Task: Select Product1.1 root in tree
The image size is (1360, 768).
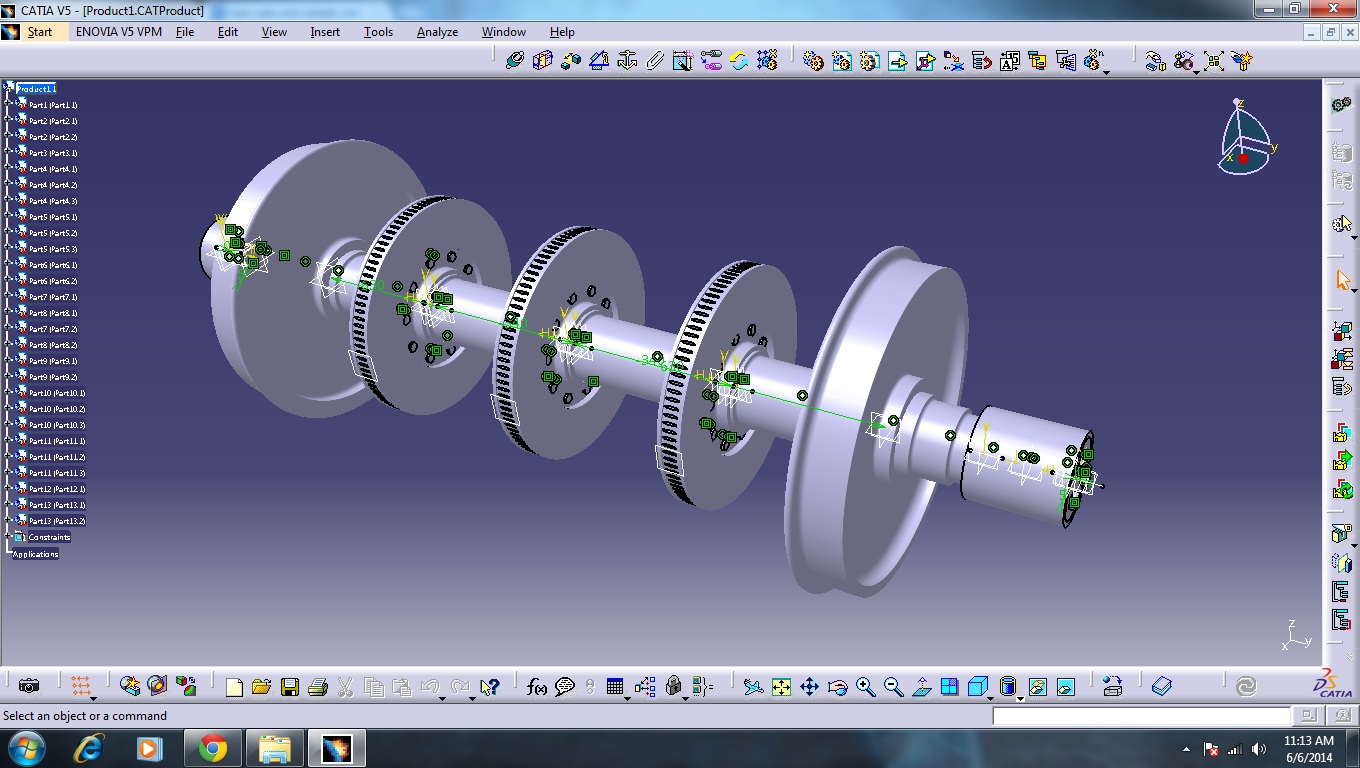Action: [36, 89]
